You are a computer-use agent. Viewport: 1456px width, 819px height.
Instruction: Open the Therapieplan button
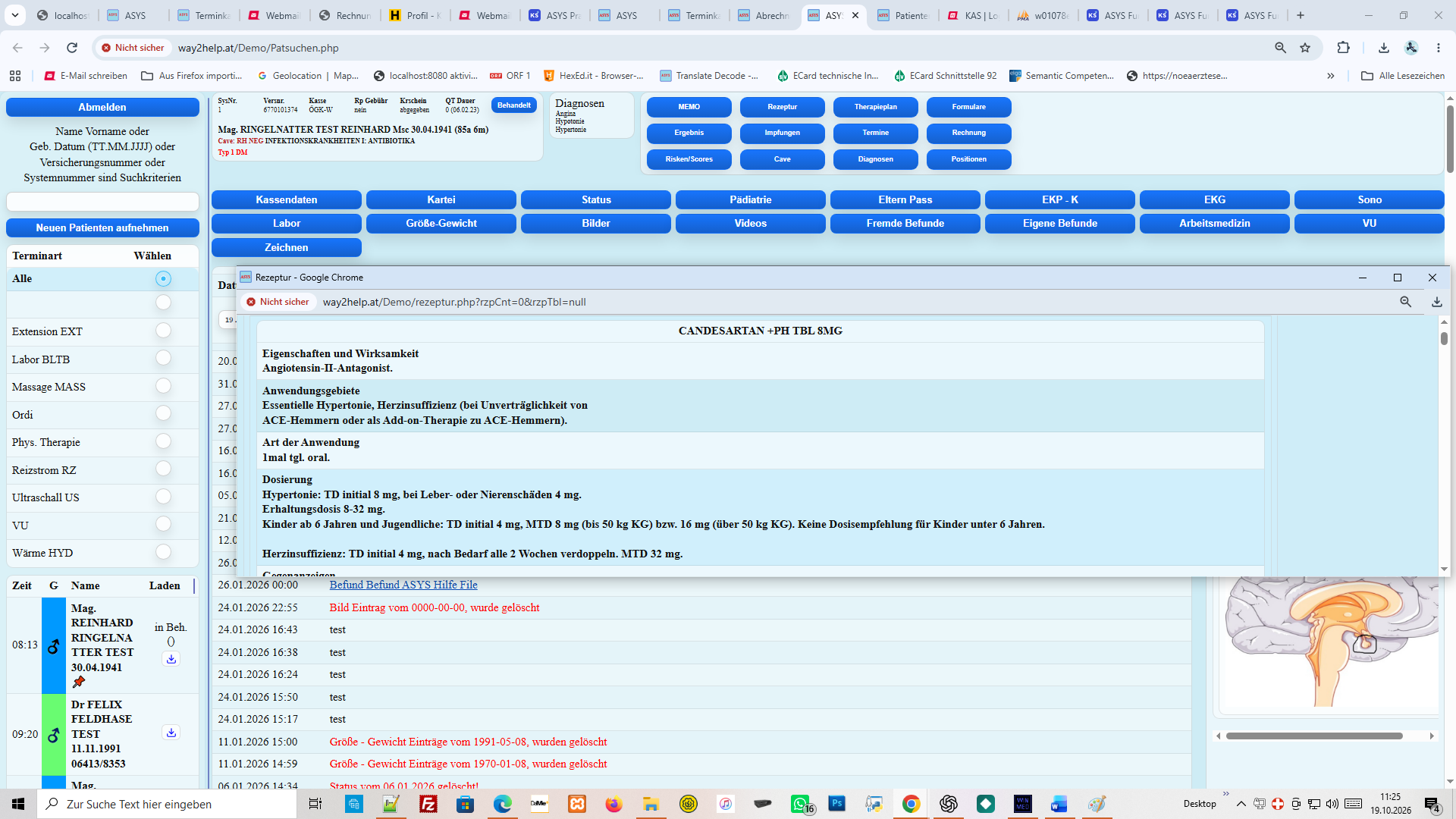pos(875,107)
